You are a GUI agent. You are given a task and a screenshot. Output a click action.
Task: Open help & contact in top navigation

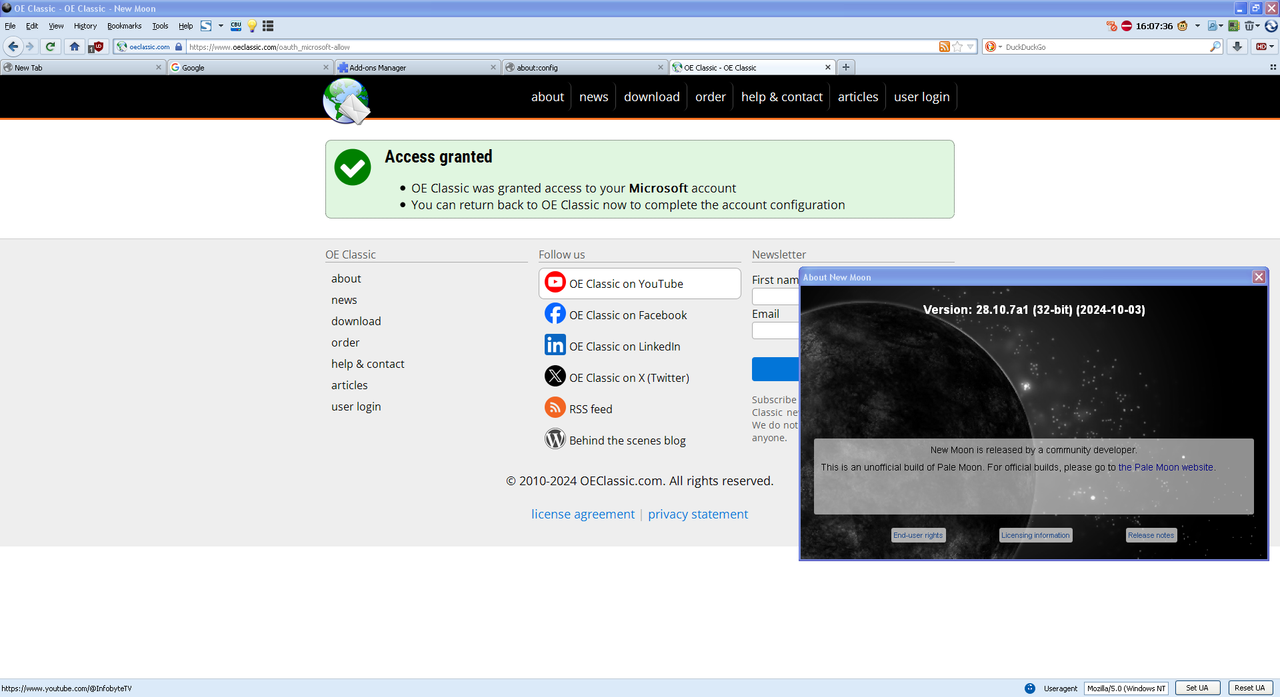click(x=782, y=97)
